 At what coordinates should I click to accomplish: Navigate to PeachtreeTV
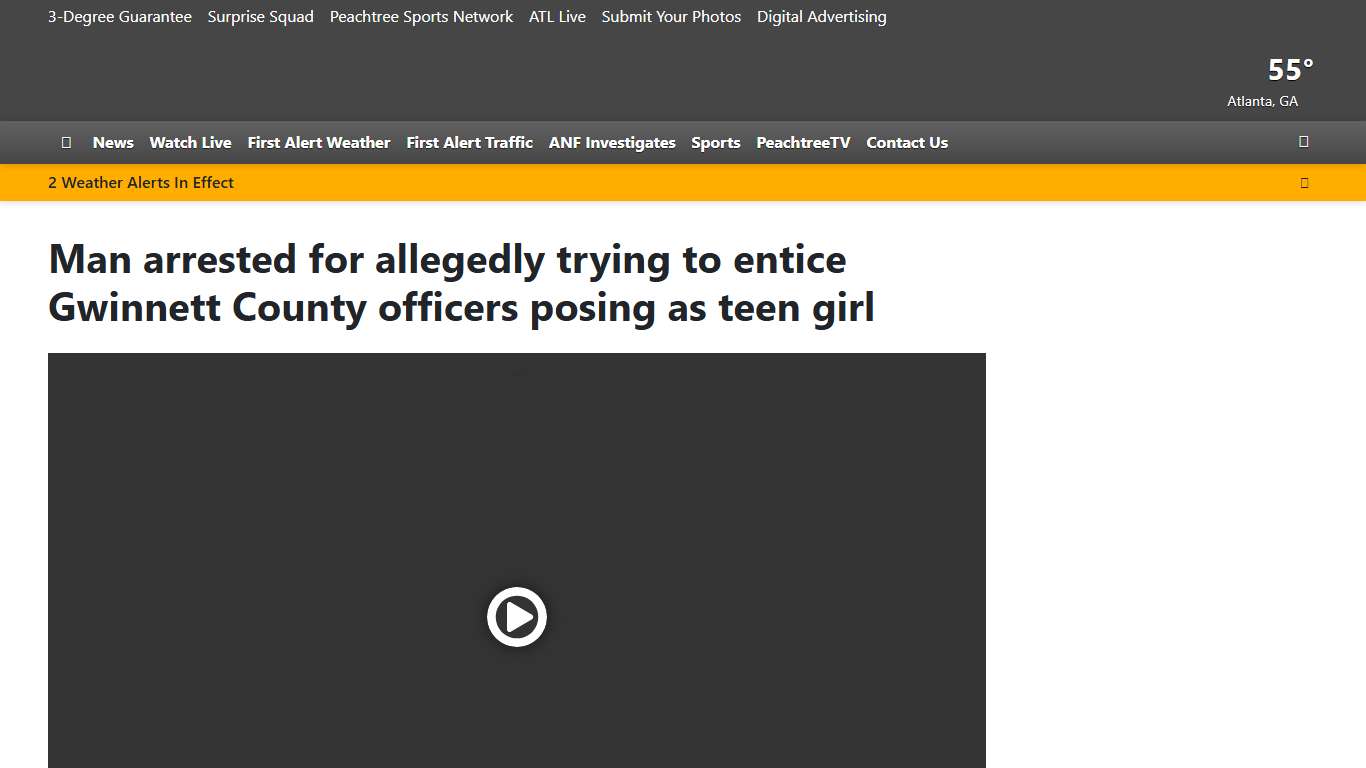point(803,143)
